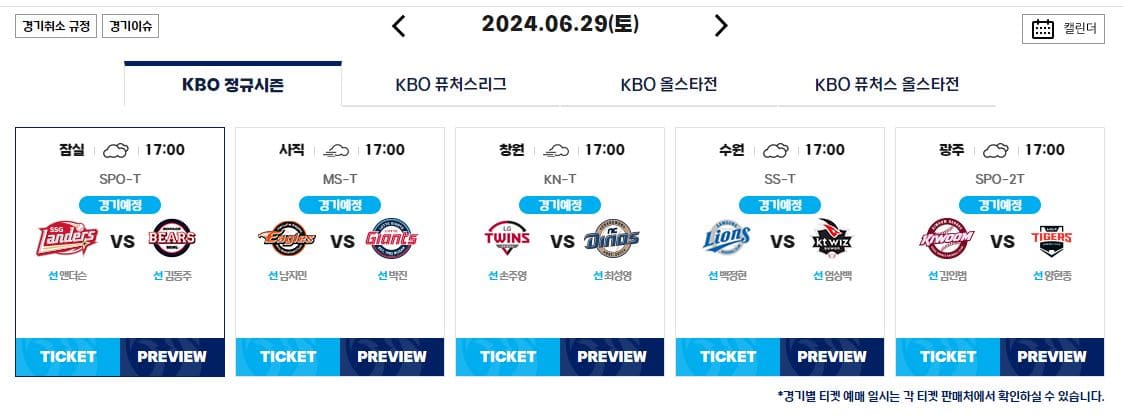
Task: Open the 경기이슈 button
Action: (x=130, y=26)
